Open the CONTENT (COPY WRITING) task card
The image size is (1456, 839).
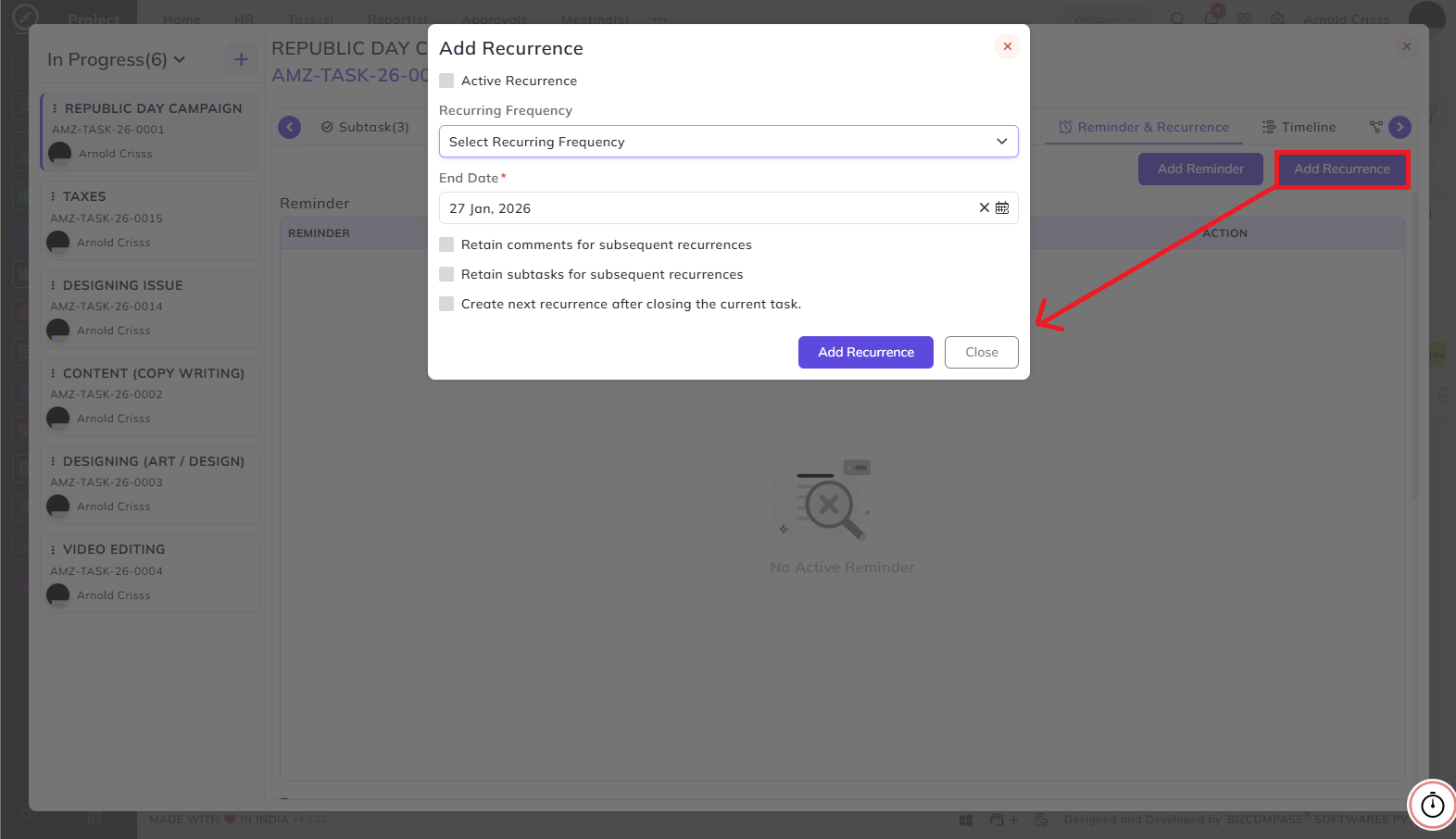pyautogui.click(x=149, y=396)
